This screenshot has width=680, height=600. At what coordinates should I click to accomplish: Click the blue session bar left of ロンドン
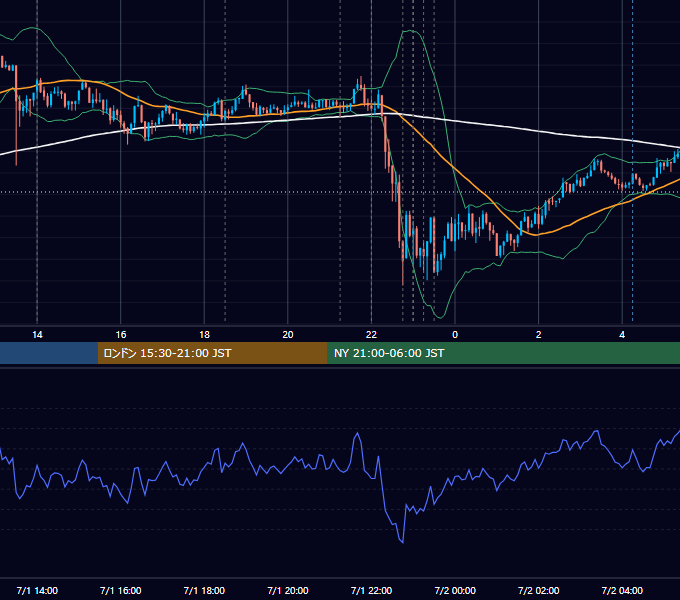[x=49, y=353]
